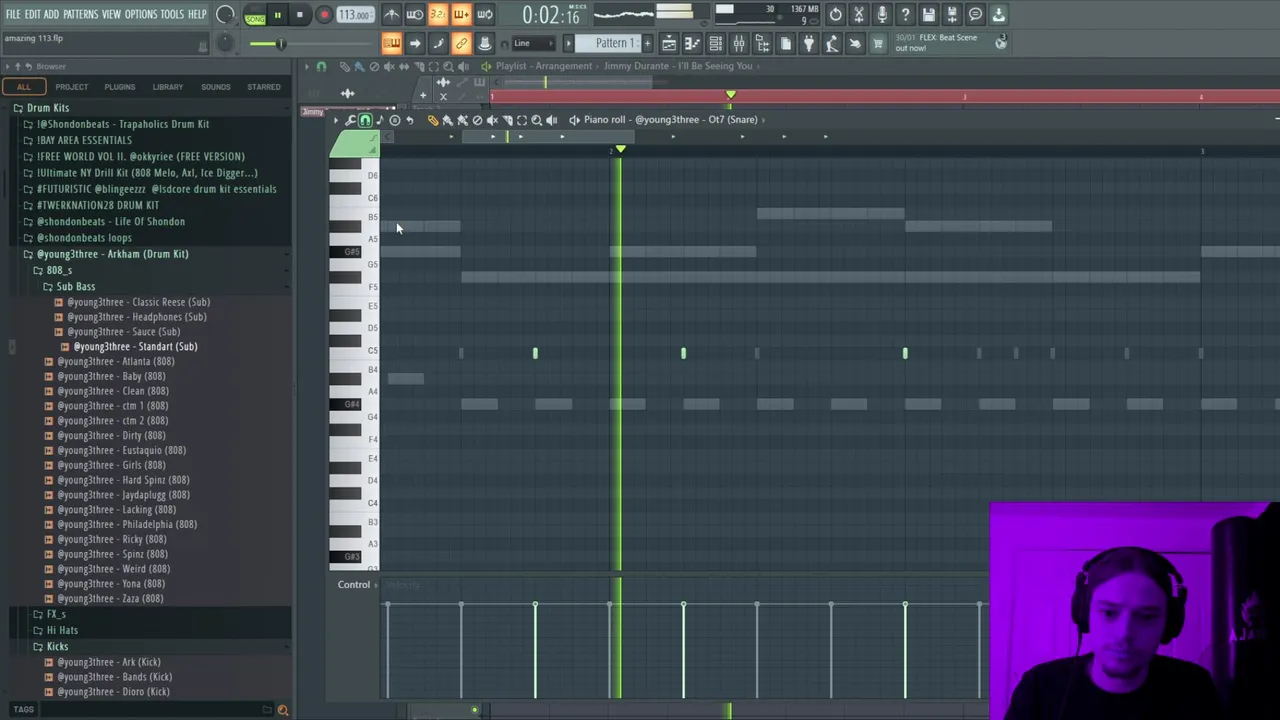Click the shopping cart content library icon
The image size is (1280, 720).
(877, 43)
